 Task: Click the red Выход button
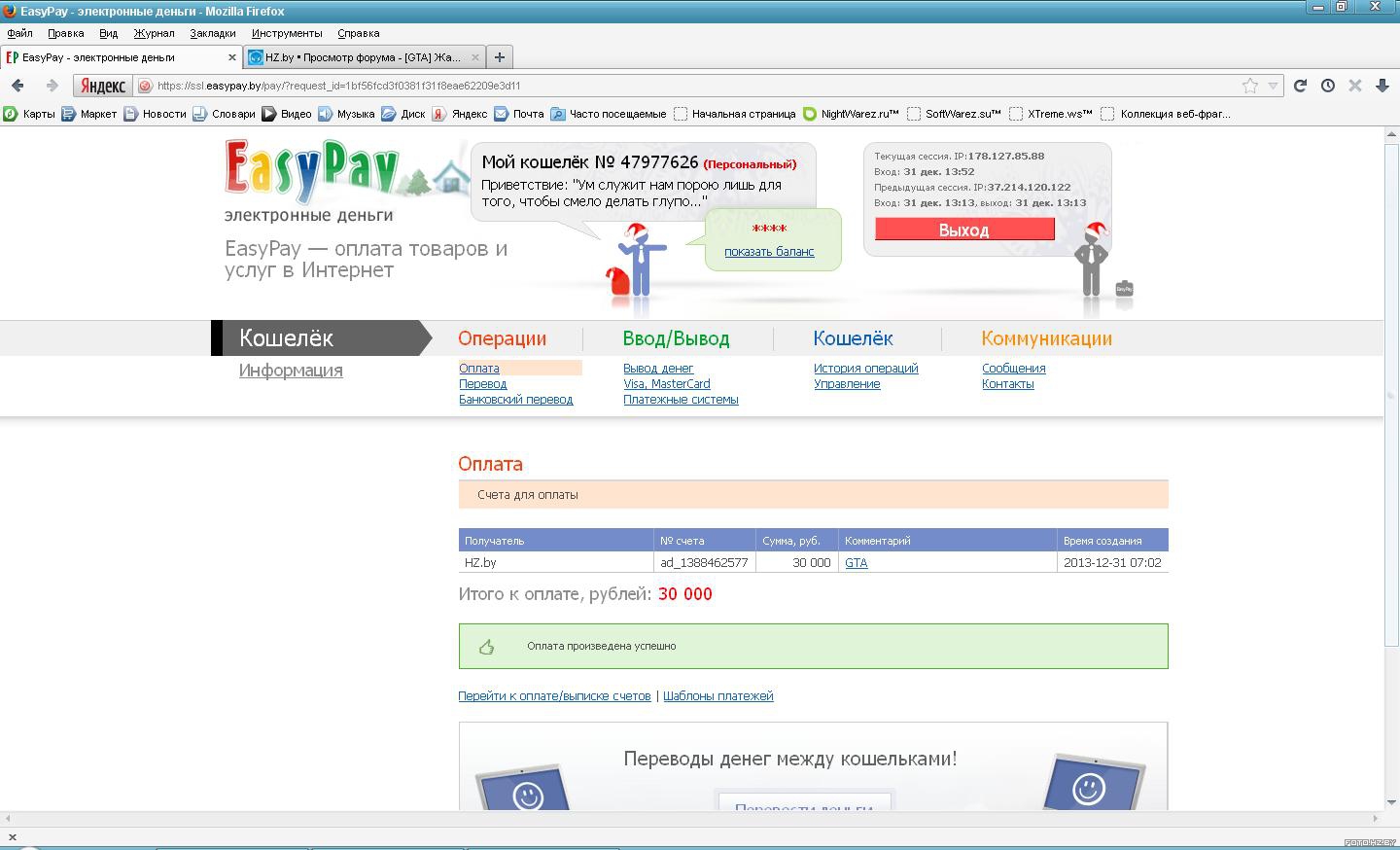tap(964, 230)
